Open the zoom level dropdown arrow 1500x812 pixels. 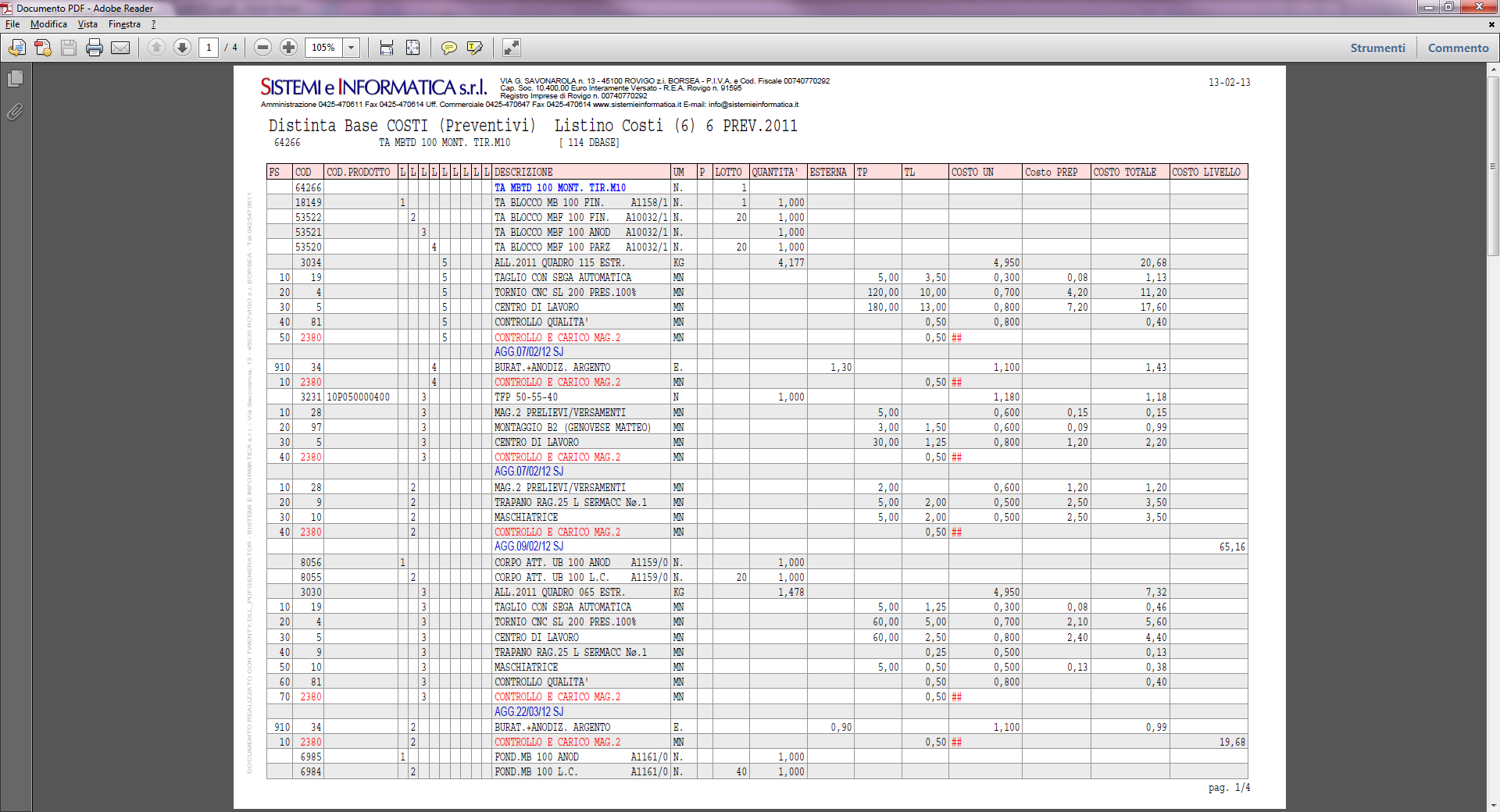tap(352, 48)
